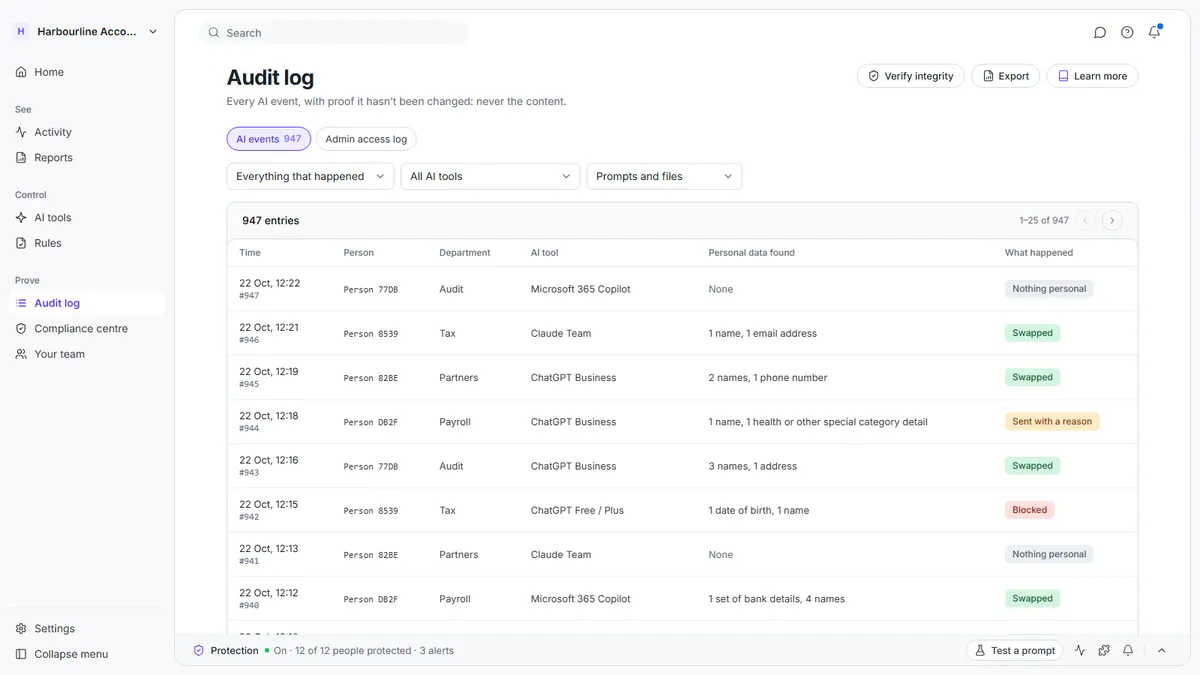Click the Export button
The height and width of the screenshot is (675, 1200).
coord(1005,76)
